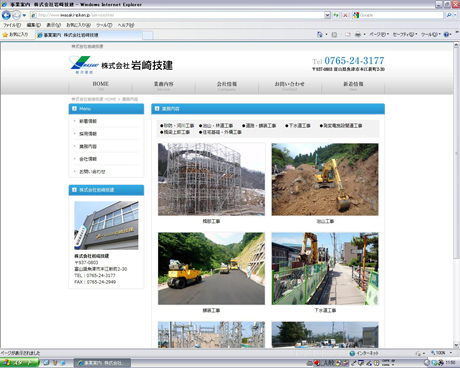Click the Refresh page icon
The height and width of the screenshot is (368, 460).
(336, 15)
